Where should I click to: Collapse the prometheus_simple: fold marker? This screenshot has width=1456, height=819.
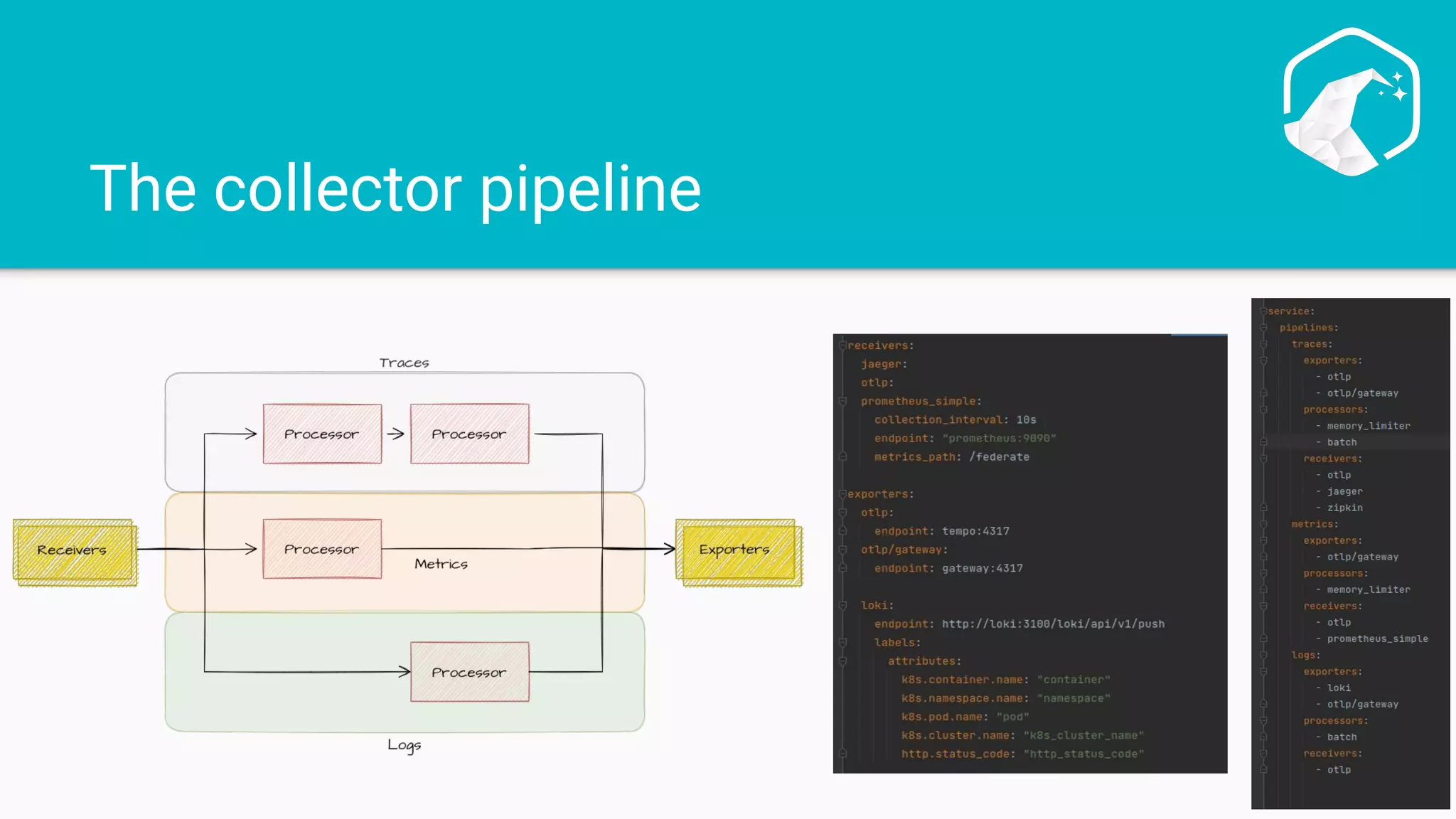pos(842,402)
